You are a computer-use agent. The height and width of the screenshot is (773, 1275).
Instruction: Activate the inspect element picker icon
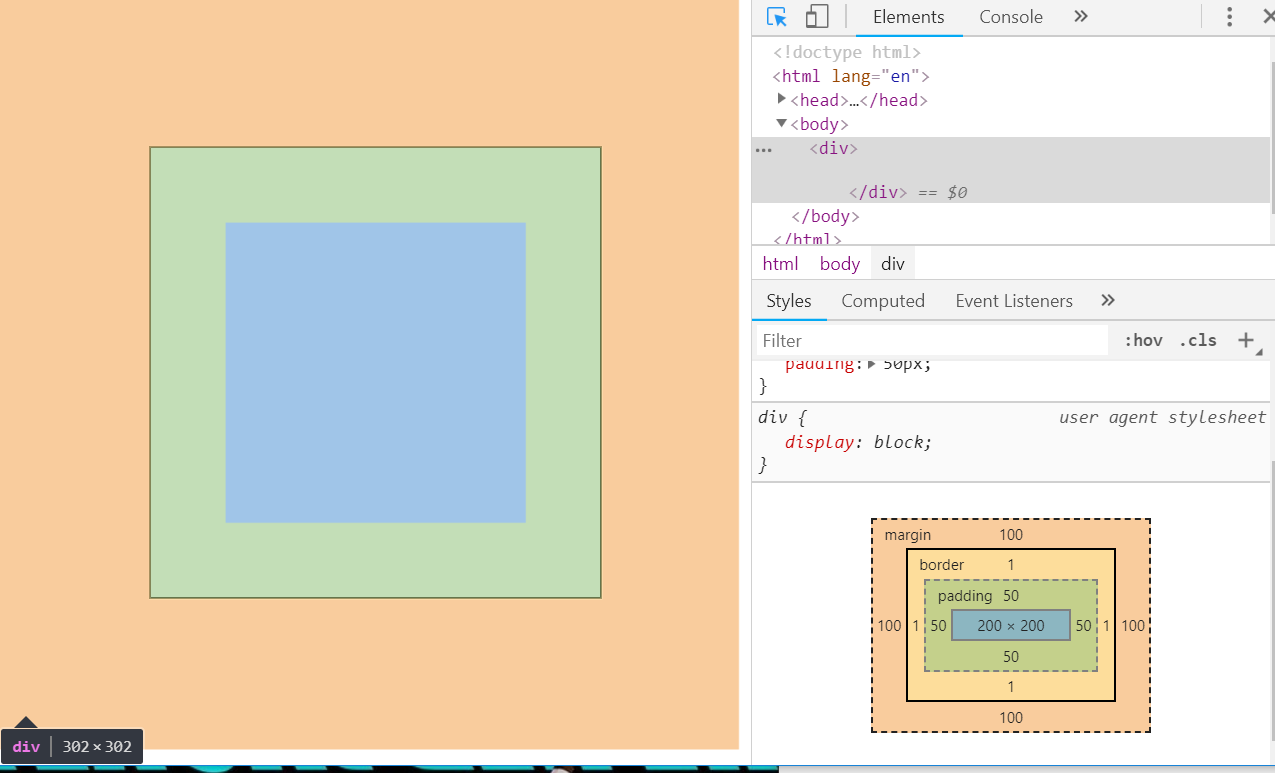click(x=777, y=17)
